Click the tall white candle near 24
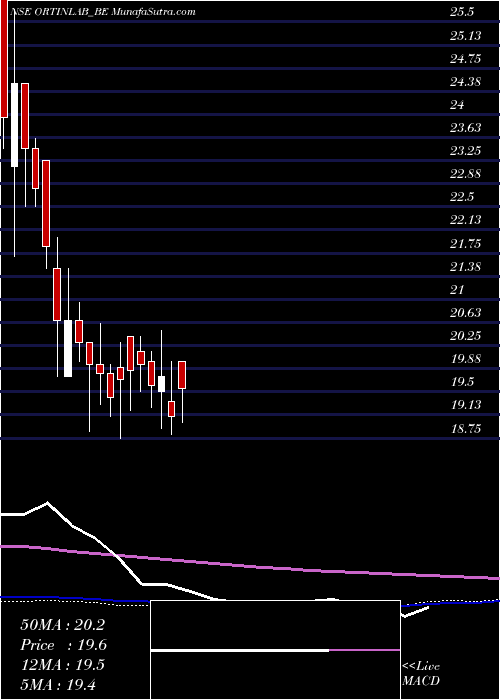The height and width of the screenshot is (700, 500). [x=15, y=125]
